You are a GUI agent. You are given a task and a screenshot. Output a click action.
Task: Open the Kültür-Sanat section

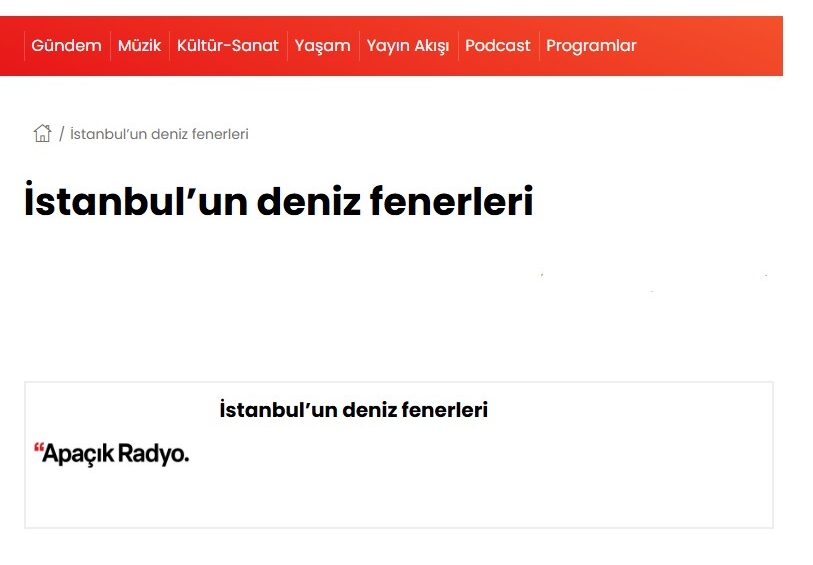(228, 46)
